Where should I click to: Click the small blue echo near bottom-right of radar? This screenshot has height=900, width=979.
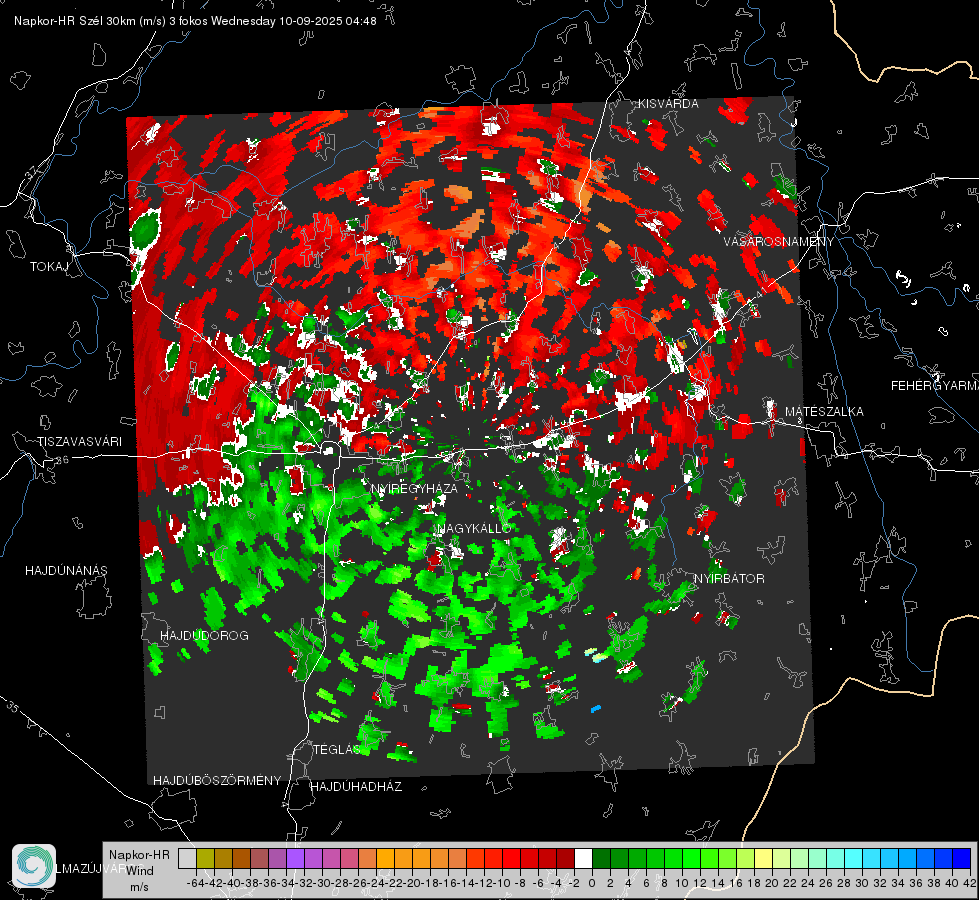click(x=596, y=708)
